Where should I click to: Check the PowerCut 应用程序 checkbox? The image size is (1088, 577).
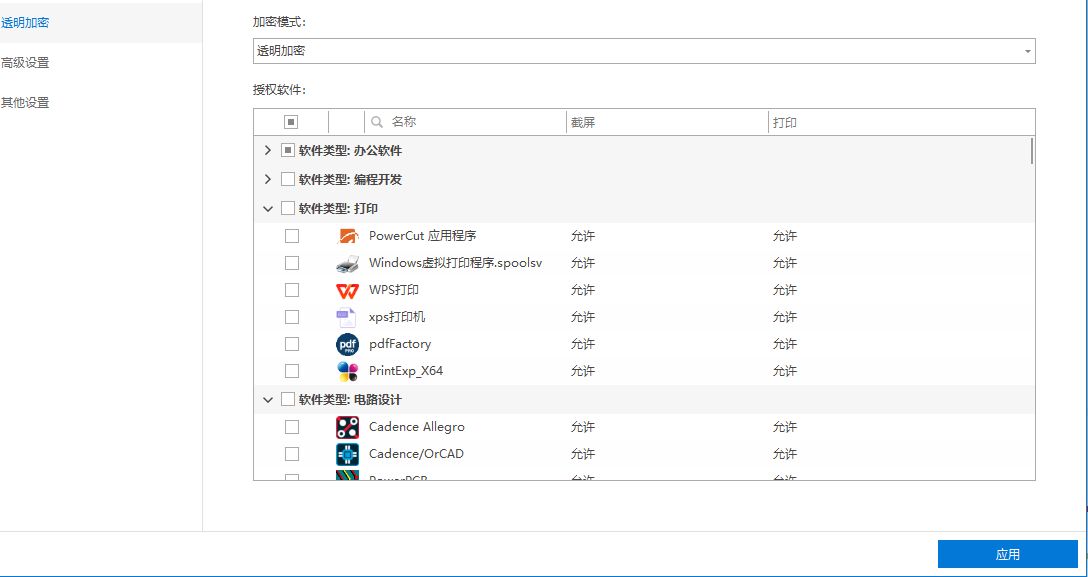tap(292, 236)
